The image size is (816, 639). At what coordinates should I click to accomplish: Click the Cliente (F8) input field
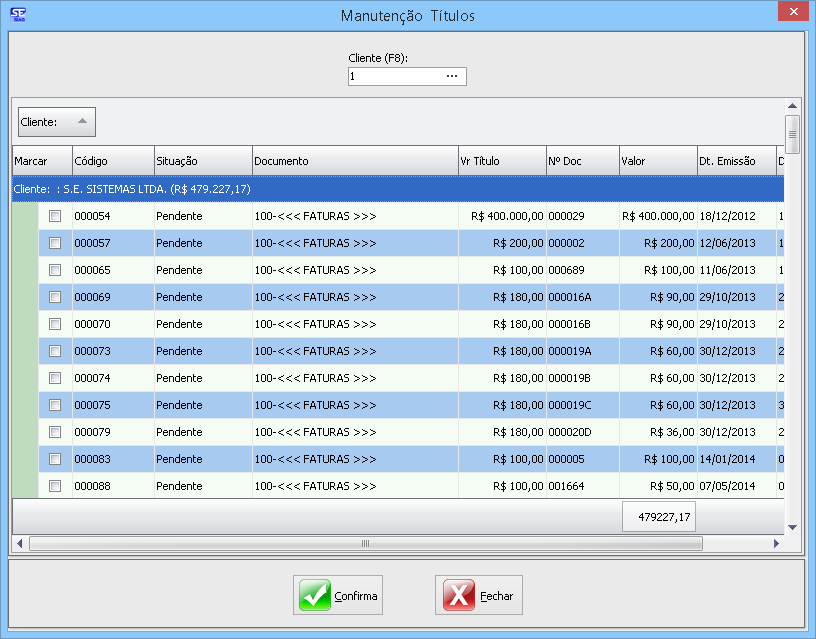pos(395,77)
